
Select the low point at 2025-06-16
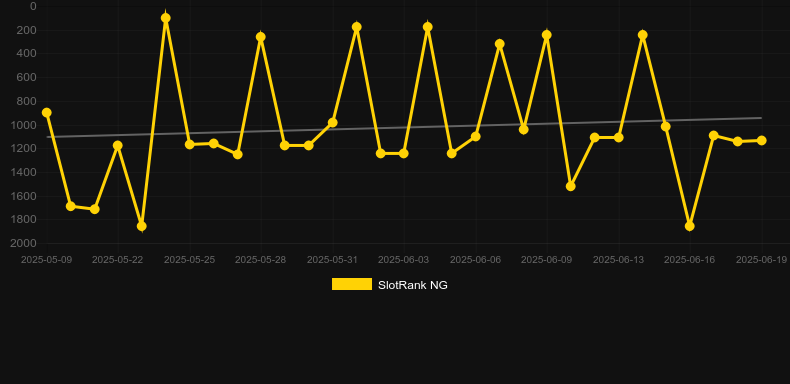[x=690, y=226]
